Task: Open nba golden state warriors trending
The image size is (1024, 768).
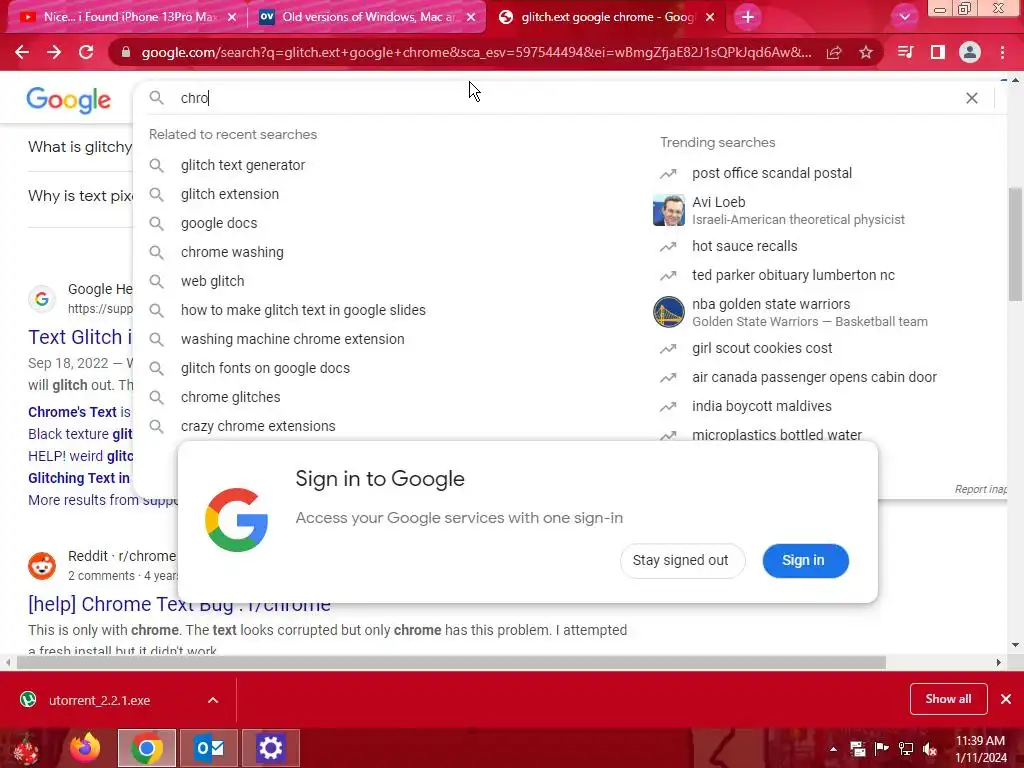Action: (810, 312)
